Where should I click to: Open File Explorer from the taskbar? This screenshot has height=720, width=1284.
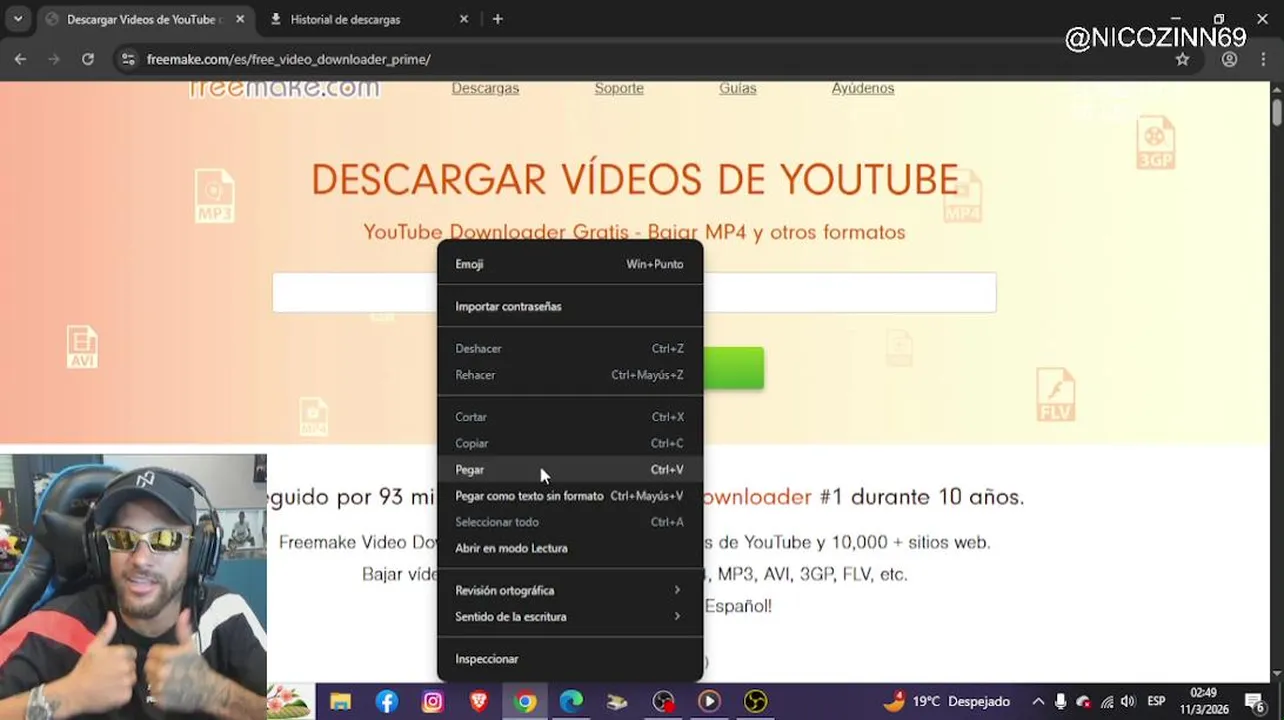[340, 702]
